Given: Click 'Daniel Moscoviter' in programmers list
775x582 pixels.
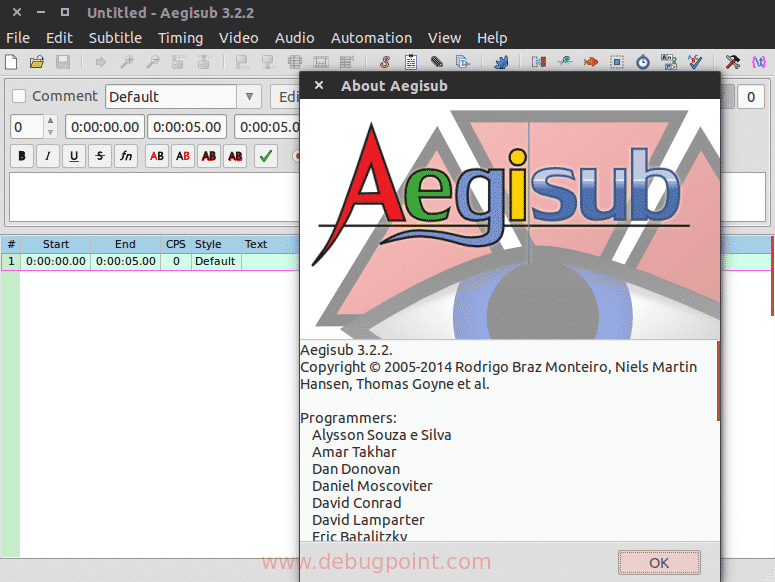Looking at the screenshot, I should coord(372,486).
